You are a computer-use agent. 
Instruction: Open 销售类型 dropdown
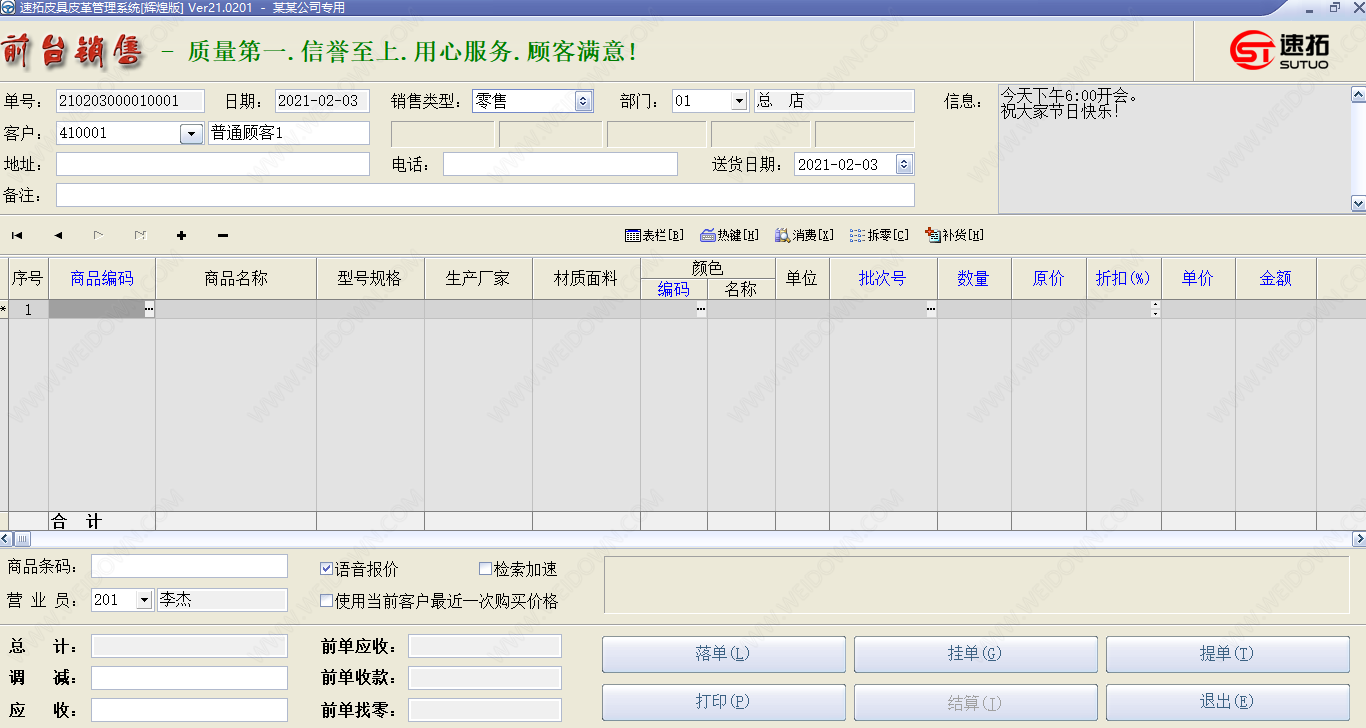click(x=584, y=101)
